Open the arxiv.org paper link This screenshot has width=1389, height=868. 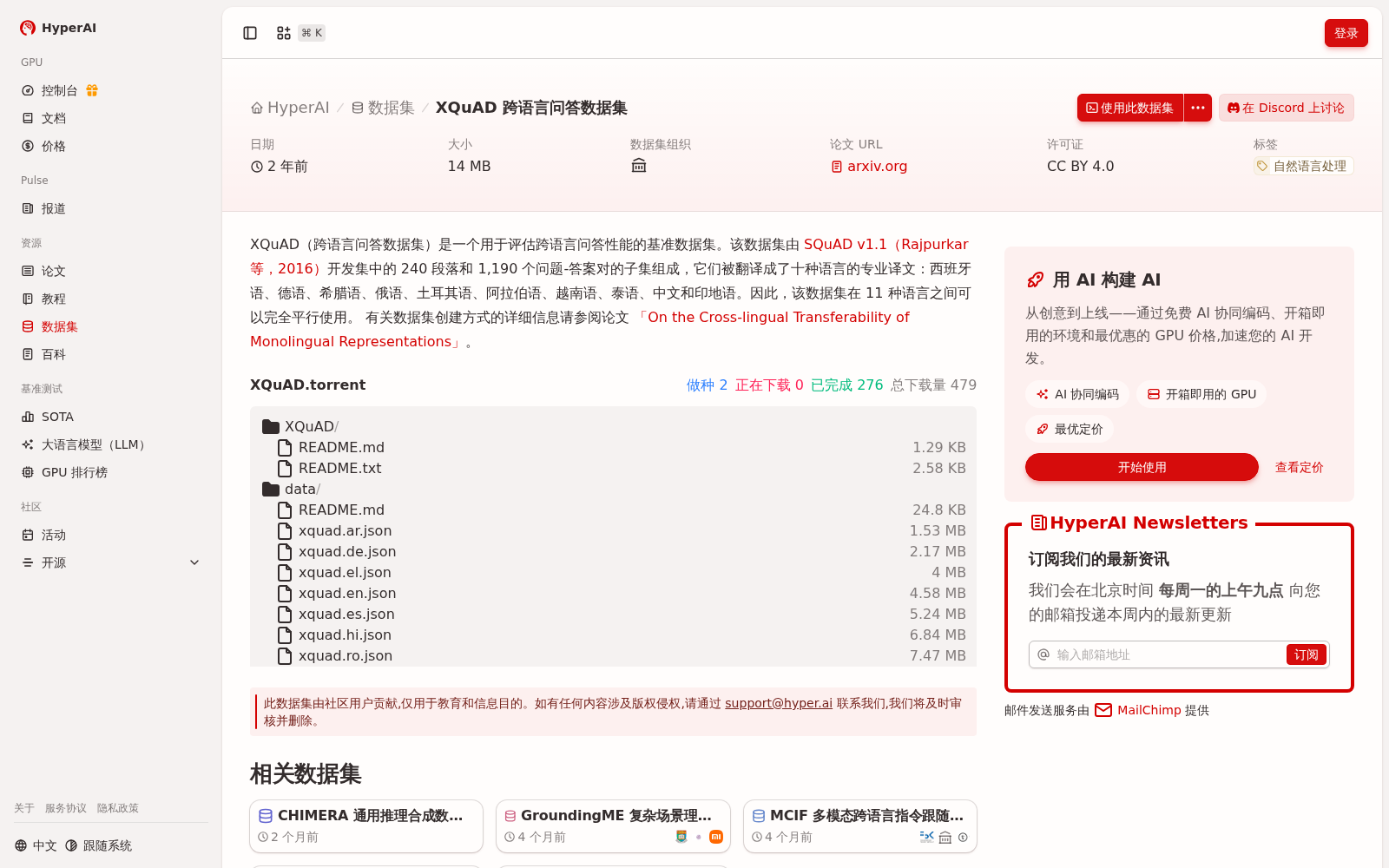(x=868, y=166)
